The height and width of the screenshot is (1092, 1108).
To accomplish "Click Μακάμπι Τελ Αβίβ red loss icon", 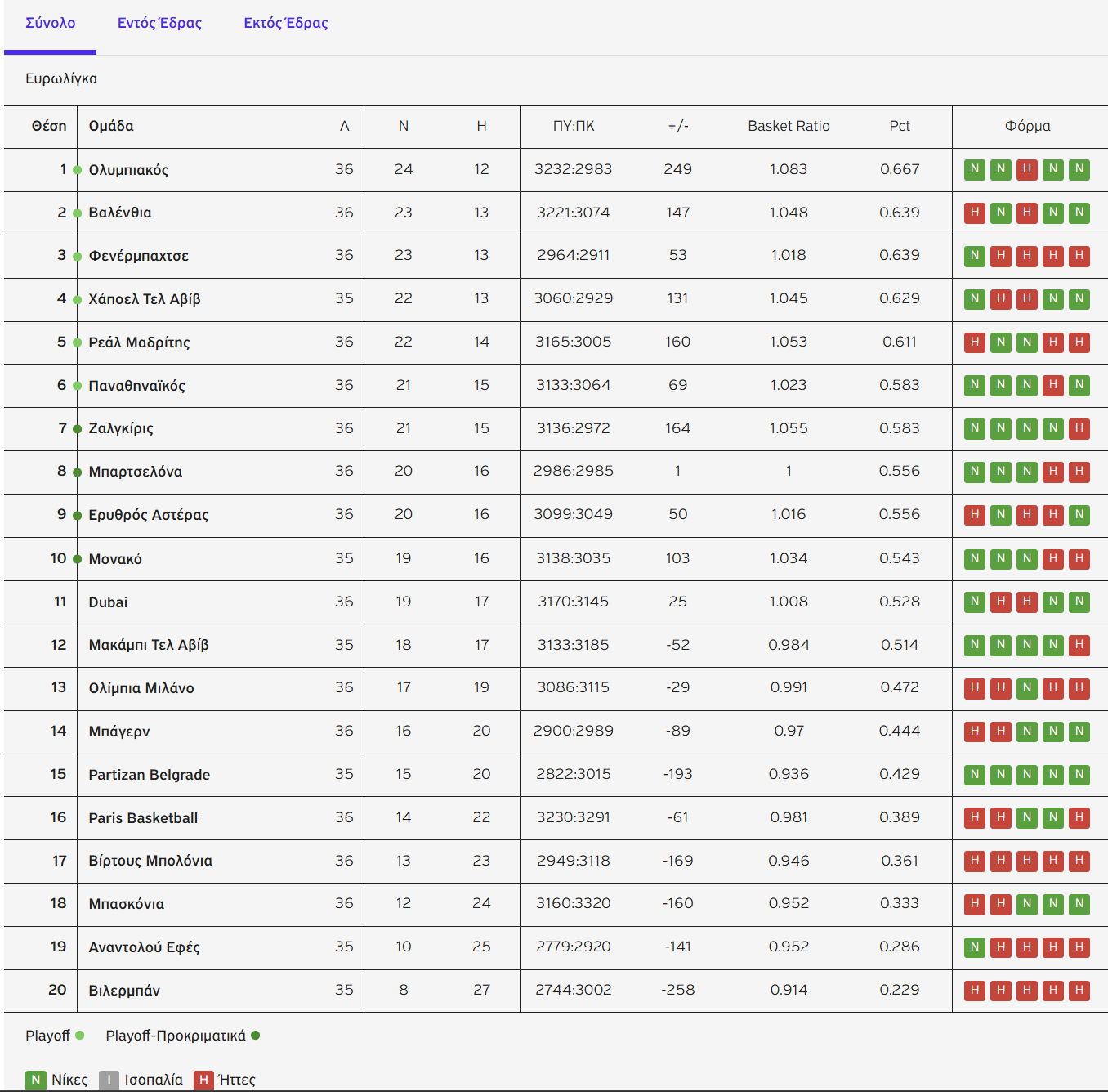I will point(1079,645).
